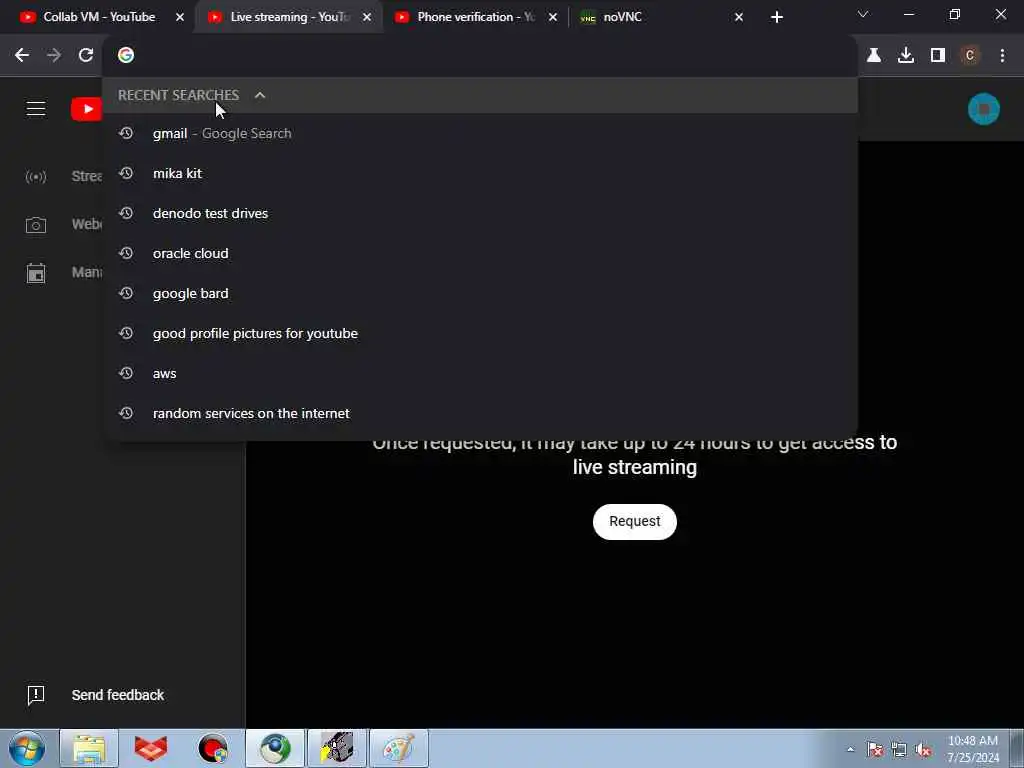Click the muted volume tray icon
The height and width of the screenshot is (768, 1024).
[923, 750]
